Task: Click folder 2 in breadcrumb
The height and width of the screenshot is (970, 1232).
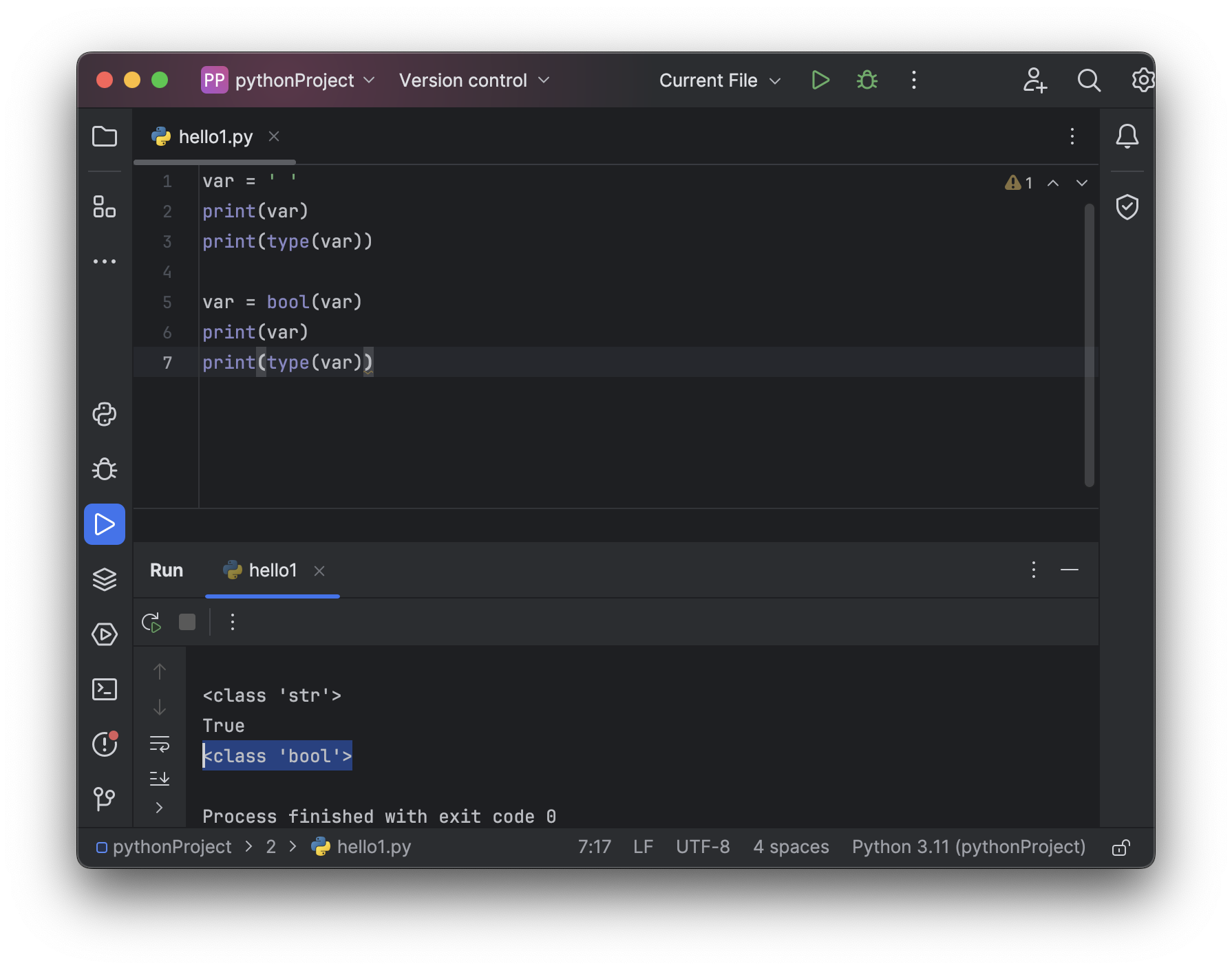Action: [271, 847]
